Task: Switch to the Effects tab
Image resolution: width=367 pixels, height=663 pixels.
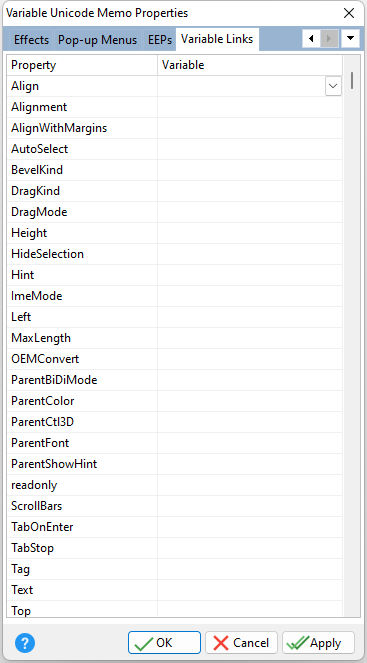Action: point(32,40)
